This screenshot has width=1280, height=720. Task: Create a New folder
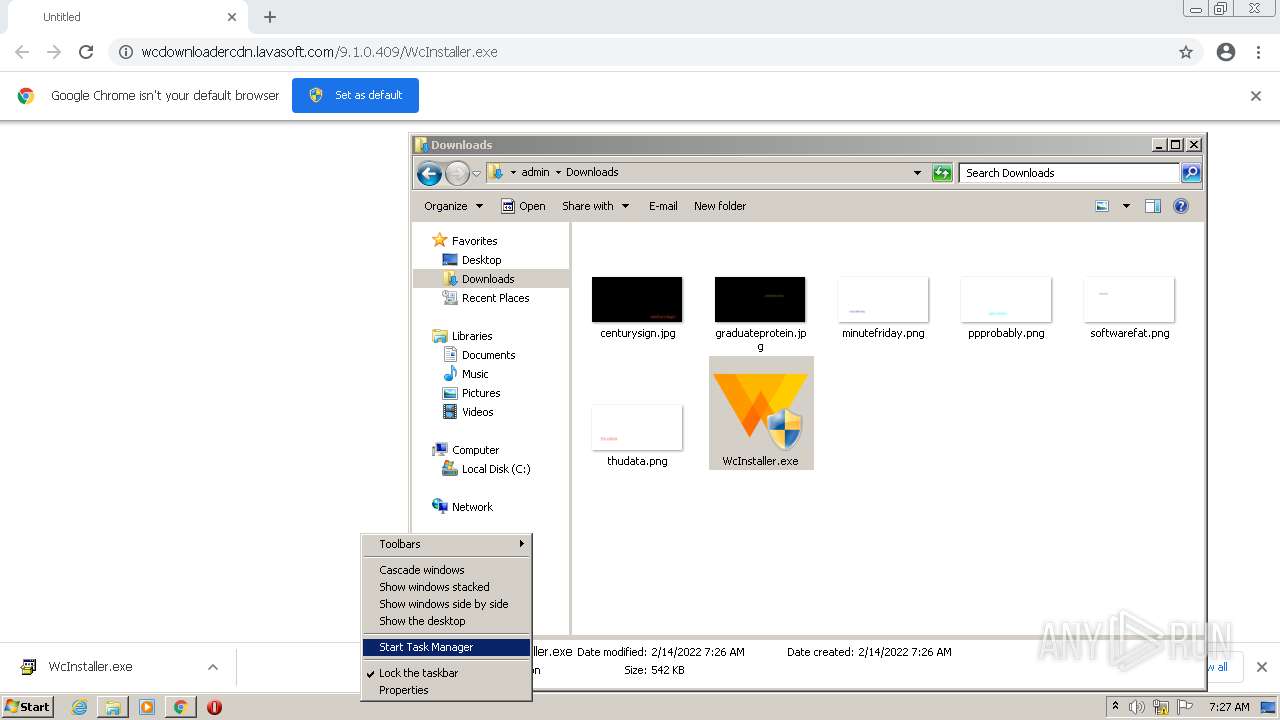pyautogui.click(x=720, y=206)
